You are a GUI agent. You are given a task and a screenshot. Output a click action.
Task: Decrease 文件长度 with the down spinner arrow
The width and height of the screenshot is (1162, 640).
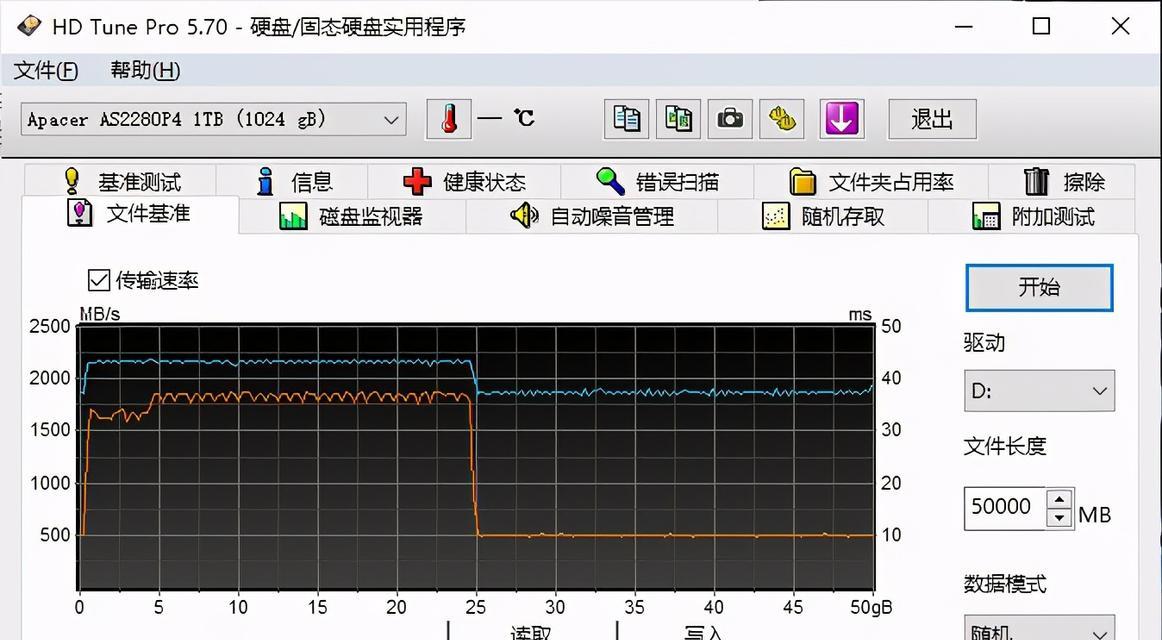pyautogui.click(x=1060, y=518)
